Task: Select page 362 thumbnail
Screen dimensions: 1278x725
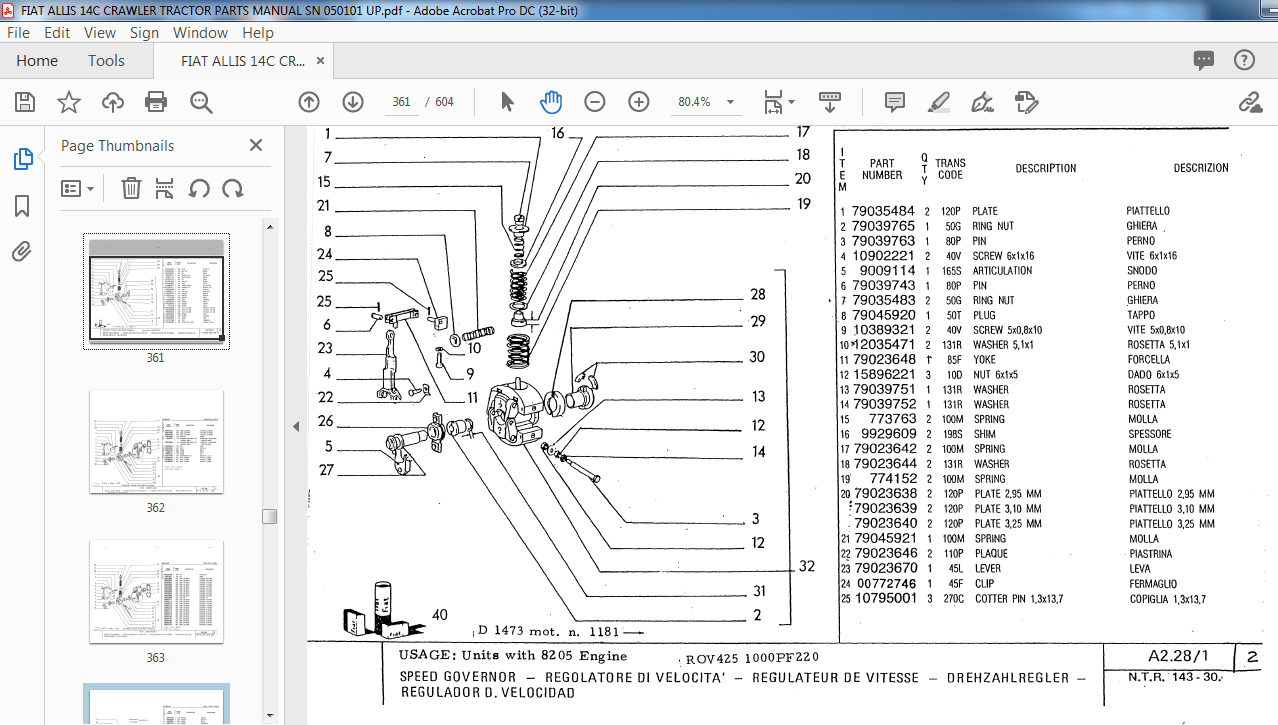Action: click(156, 442)
